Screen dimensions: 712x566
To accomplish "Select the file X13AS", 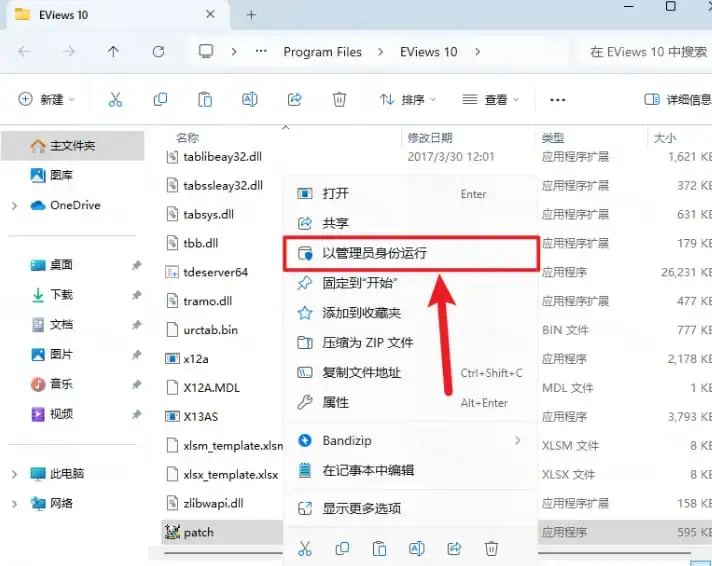I will pyautogui.click(x=200, y=417).
